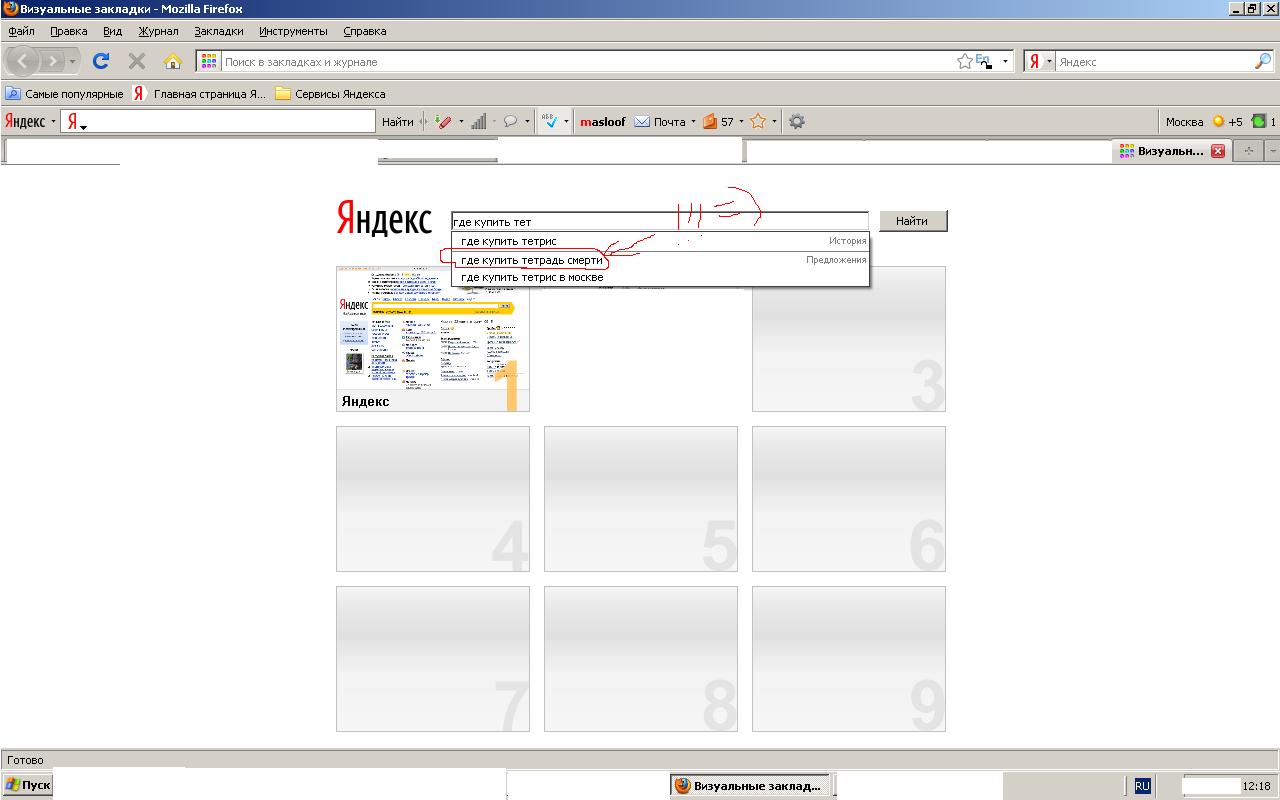Screen dimensions: 1280x800
Task: Click the magnifier icon in Yandex search box
Action: tap(1263, 61)
